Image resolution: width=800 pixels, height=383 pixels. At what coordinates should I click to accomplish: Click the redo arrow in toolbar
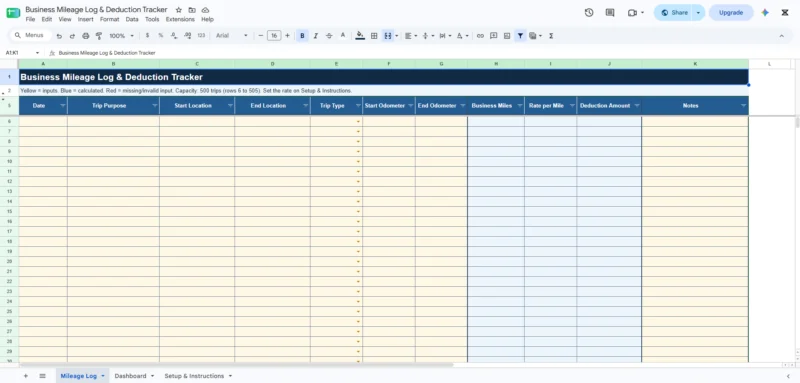[72, 36]
